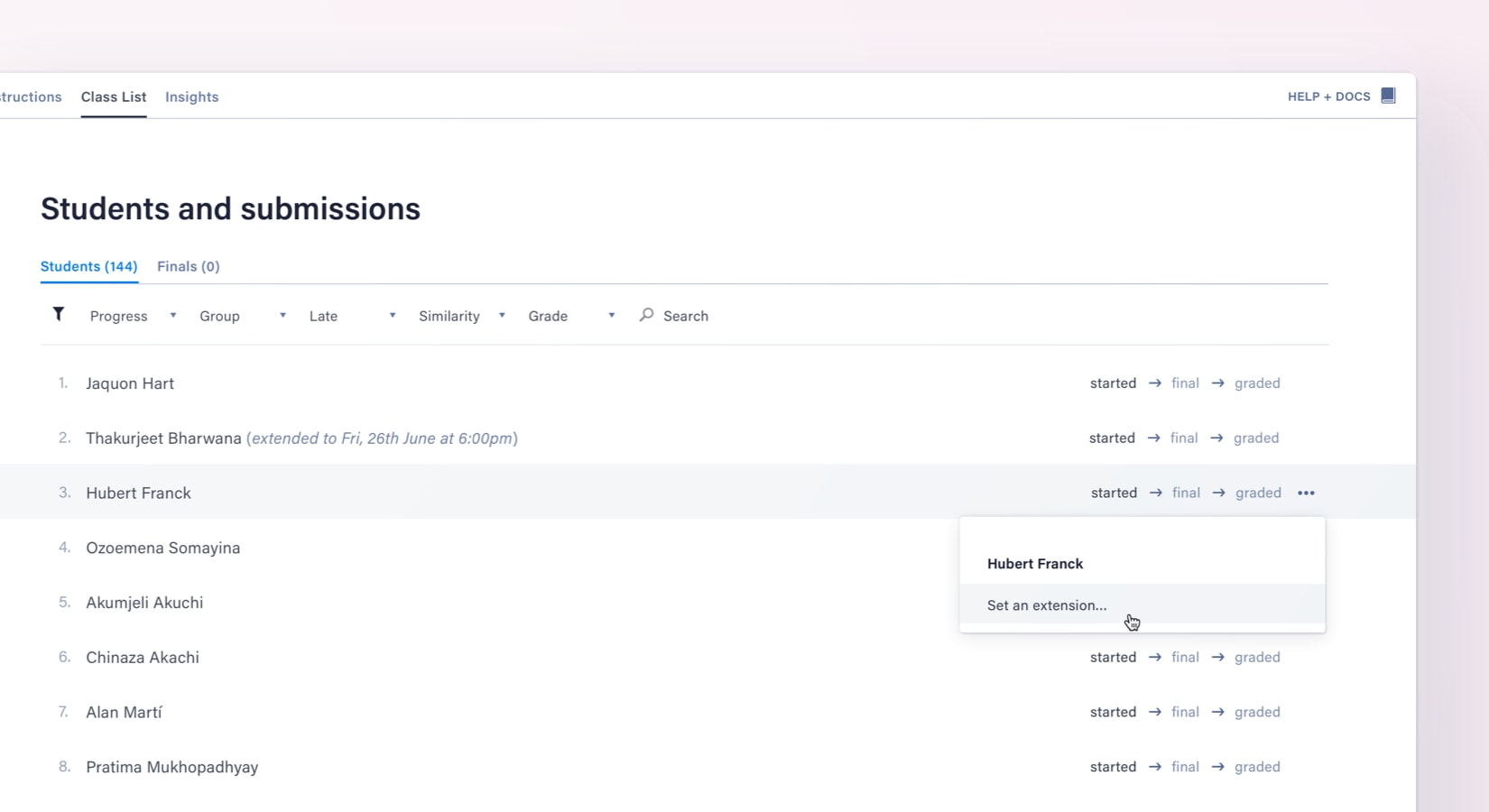Screen dimensions: 1489x812
Task: Select the Class List tab
Action: tap(114, 97)
